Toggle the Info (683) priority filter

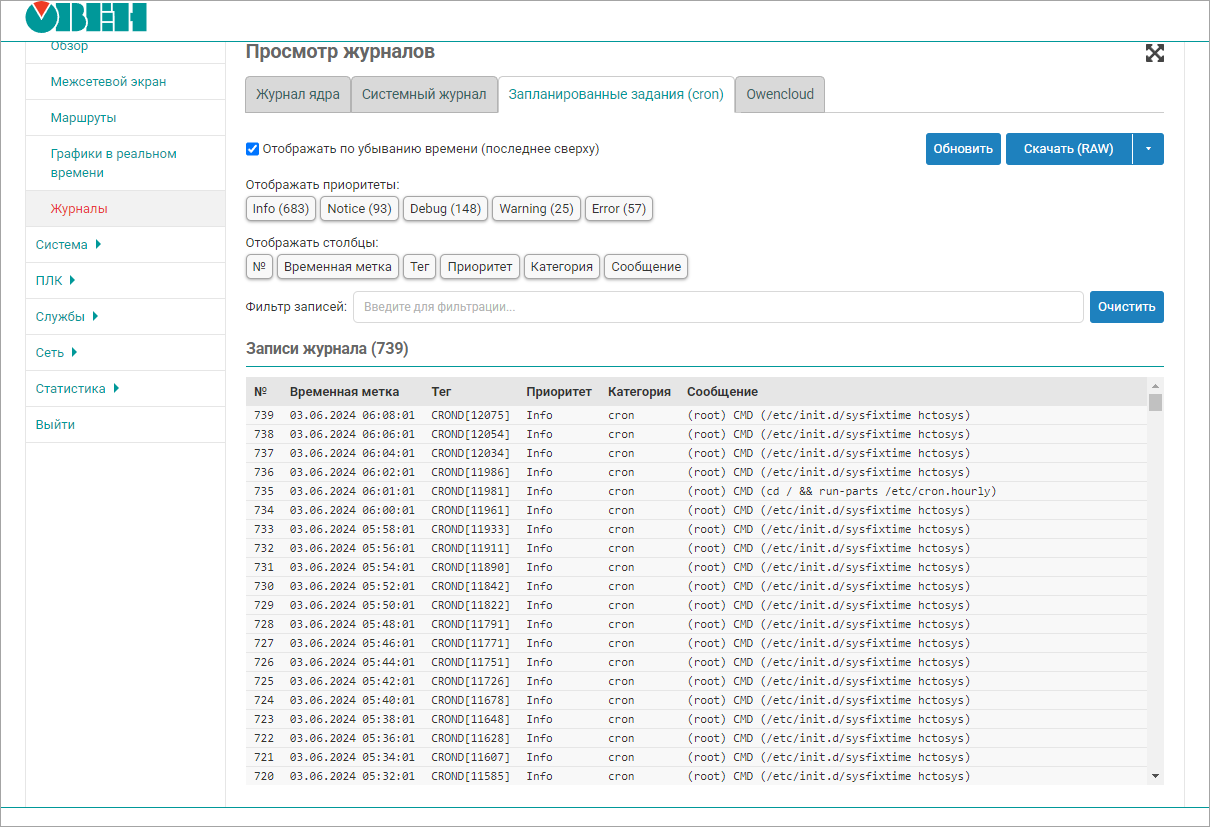(280, 209)
